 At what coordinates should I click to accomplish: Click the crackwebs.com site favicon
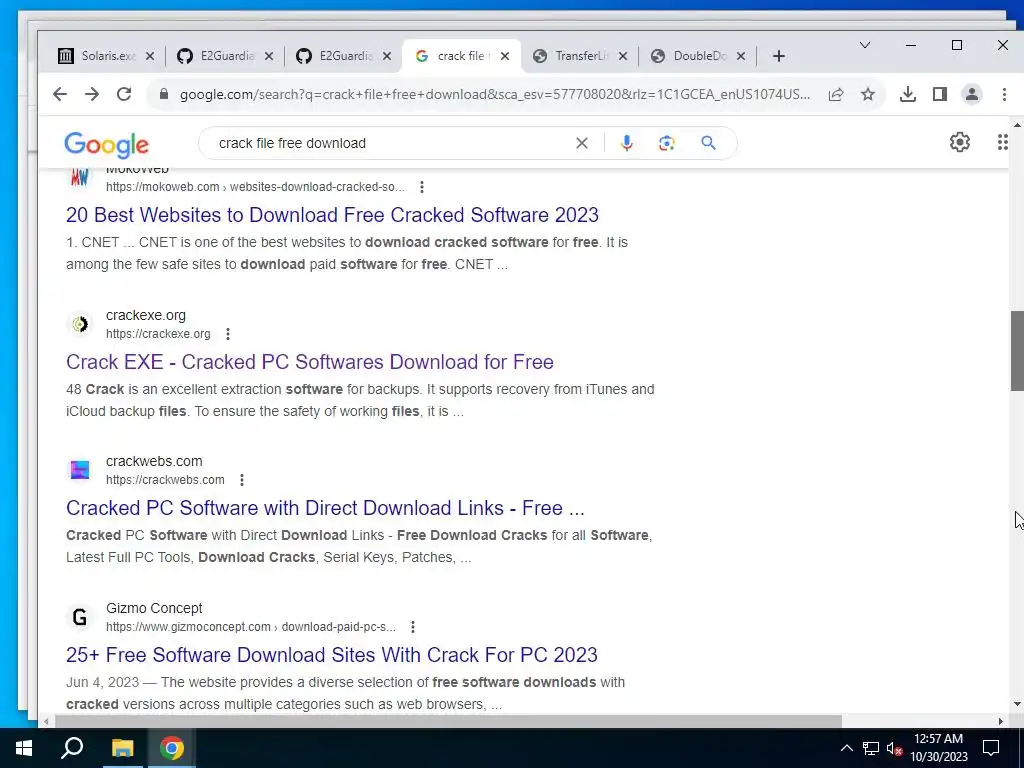coord(80,470)
